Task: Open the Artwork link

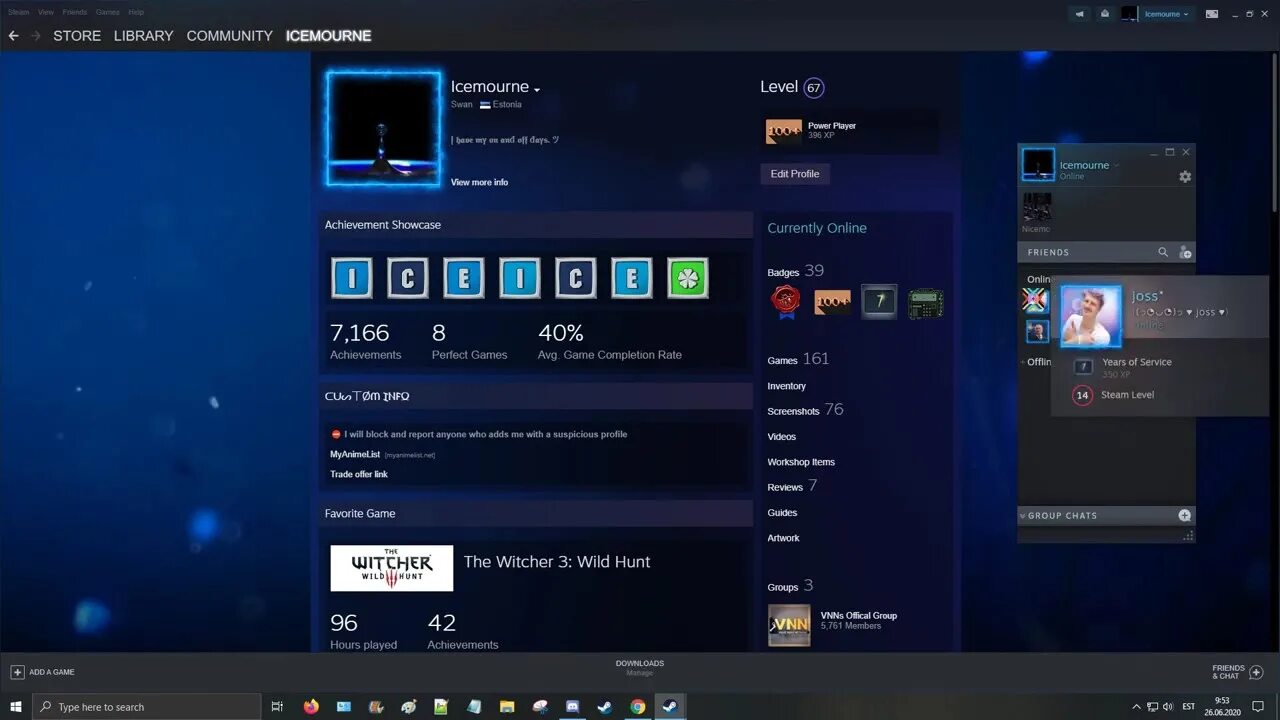Action: (x=783, y=538)
